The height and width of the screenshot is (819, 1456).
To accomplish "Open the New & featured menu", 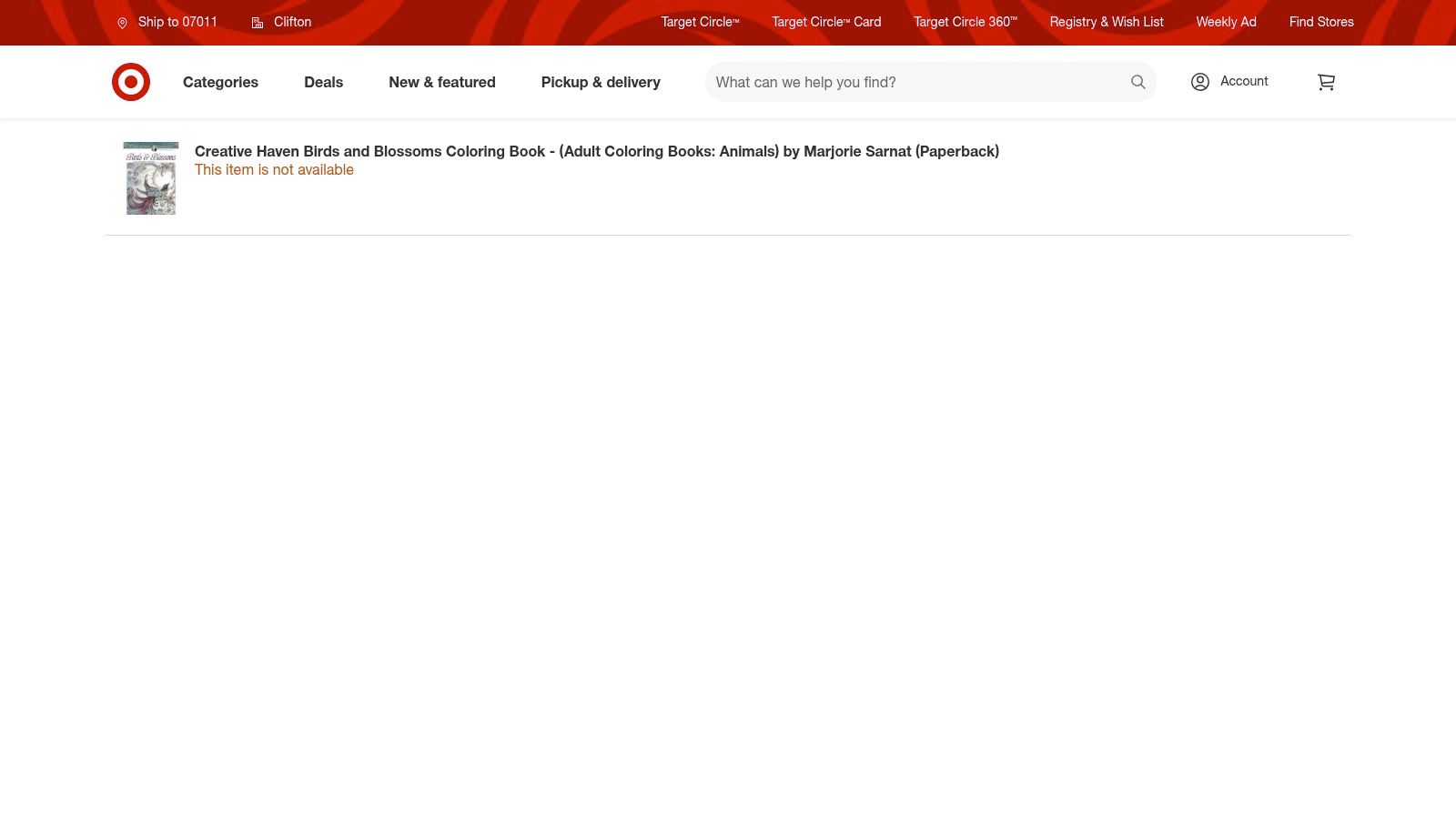I will [x=442, y=82].
